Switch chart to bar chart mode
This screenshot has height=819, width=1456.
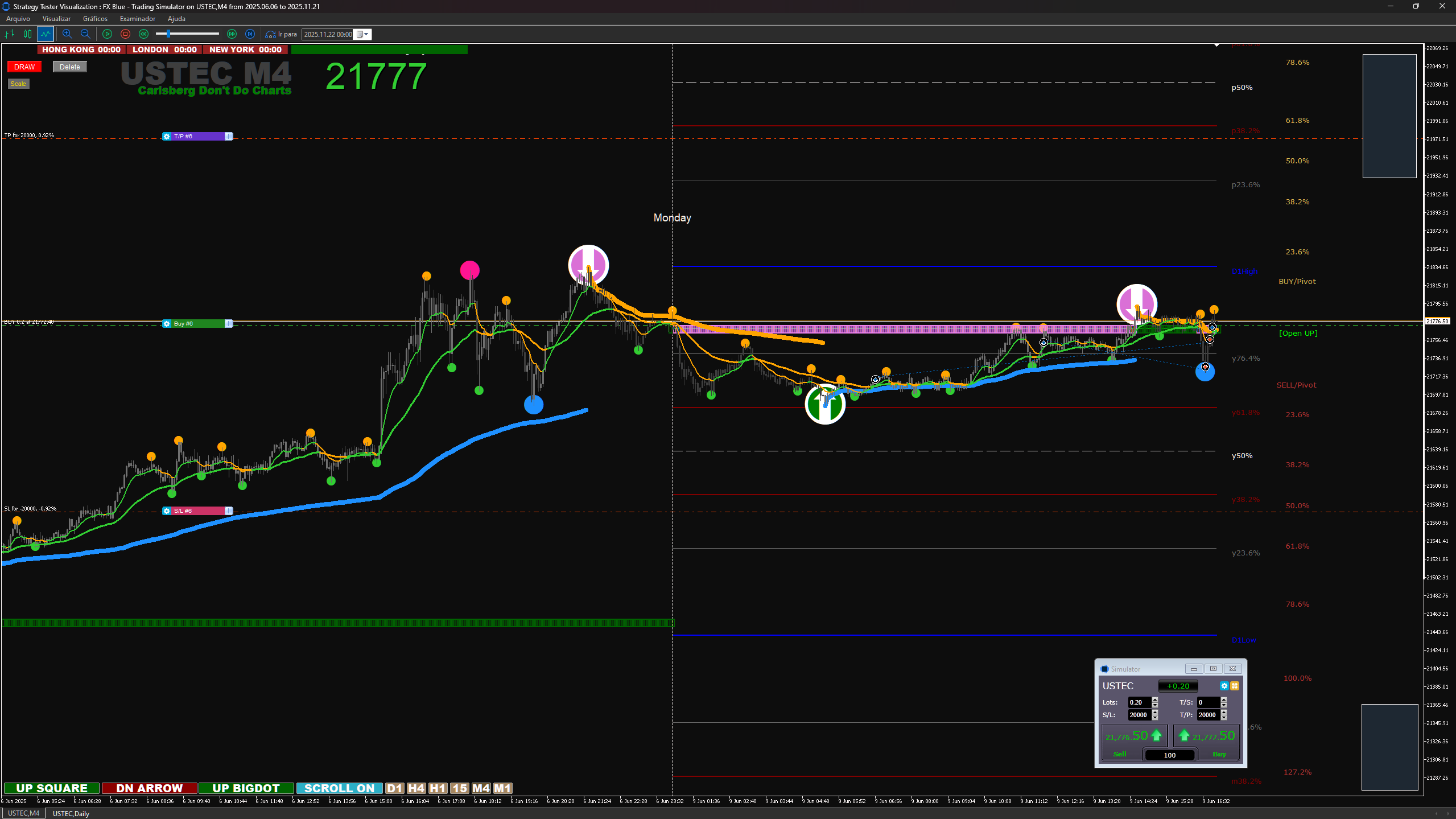pos(10,34)
